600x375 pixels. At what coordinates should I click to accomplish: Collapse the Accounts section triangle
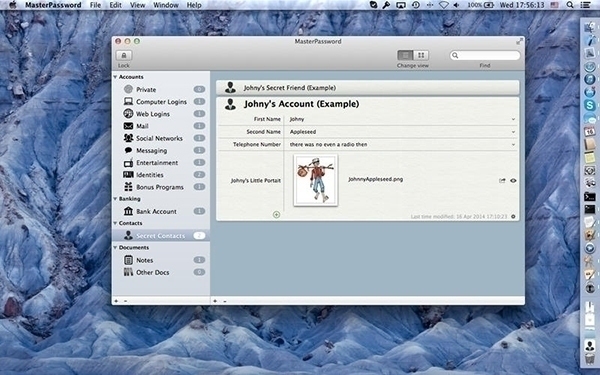[115, 77]
